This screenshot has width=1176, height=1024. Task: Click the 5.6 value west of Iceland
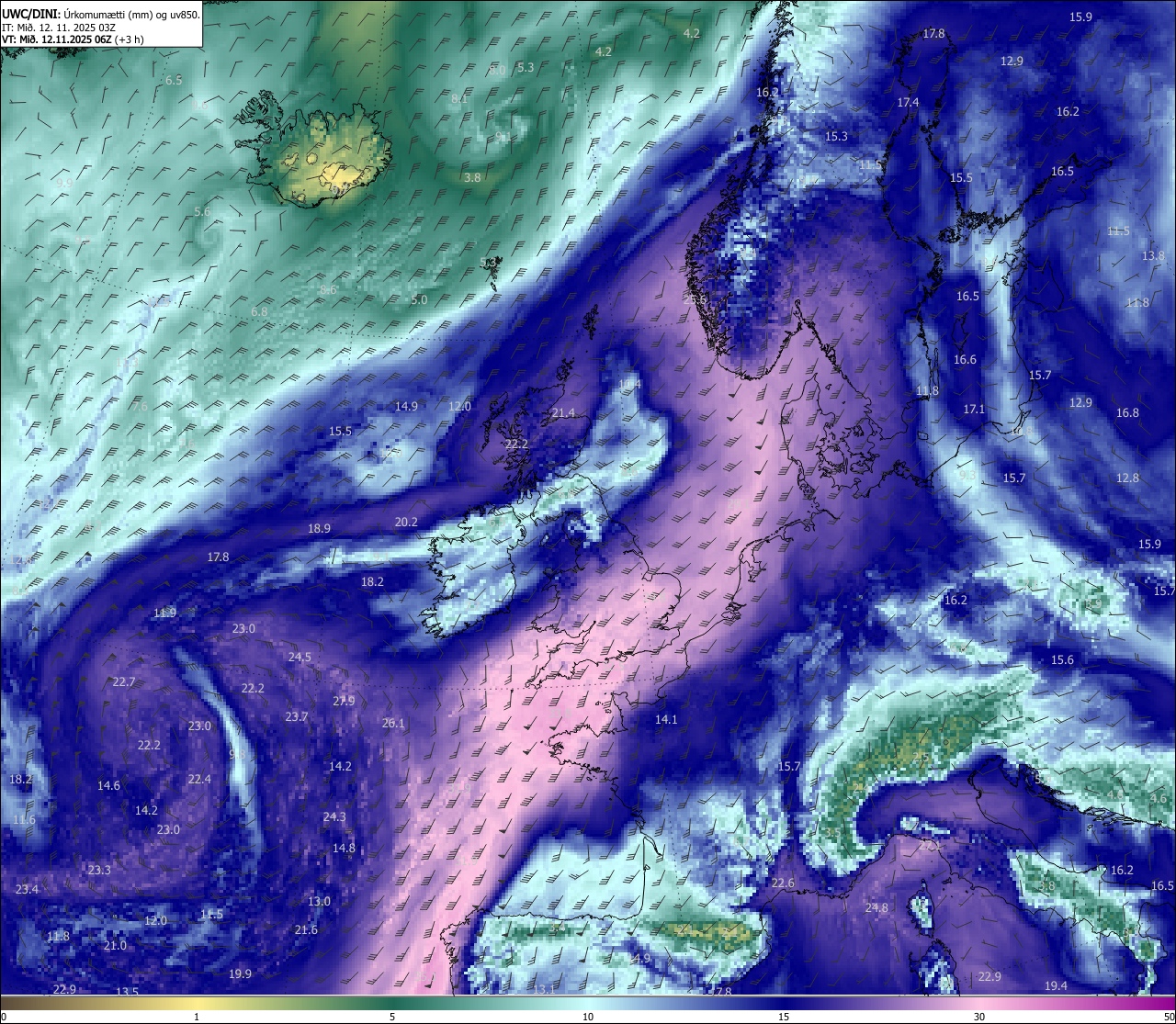pyautogui.click(x=202, y=211)
